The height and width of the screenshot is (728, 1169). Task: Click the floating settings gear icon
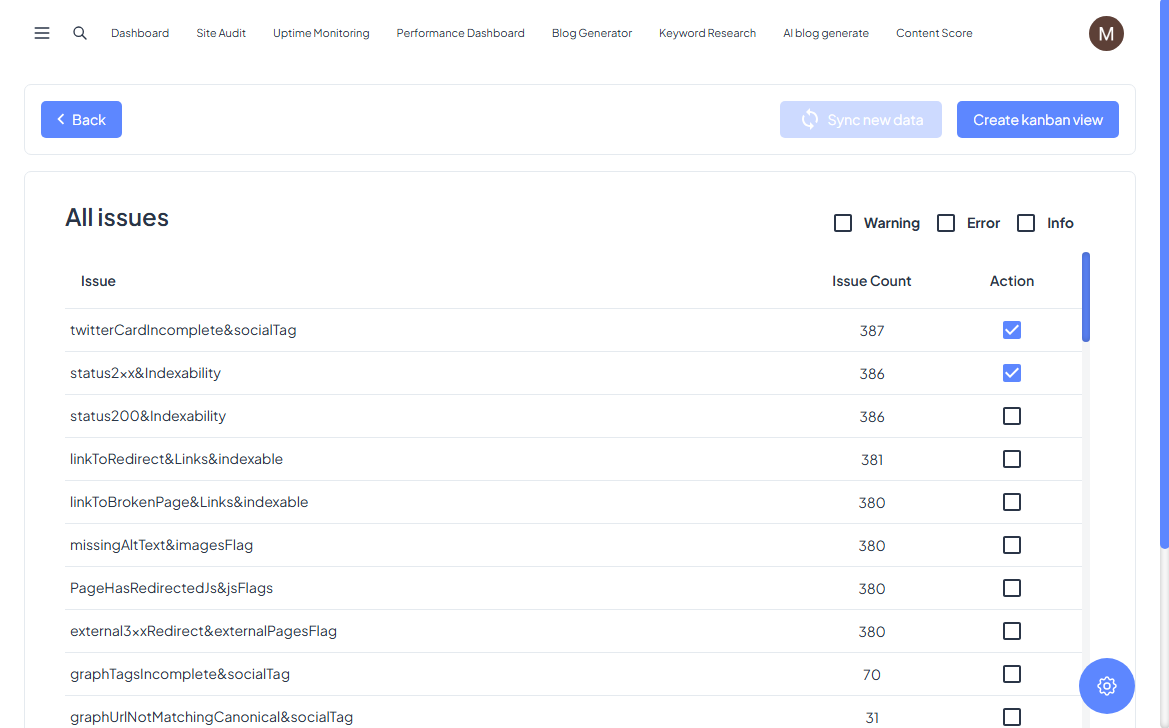[1106, 686]
